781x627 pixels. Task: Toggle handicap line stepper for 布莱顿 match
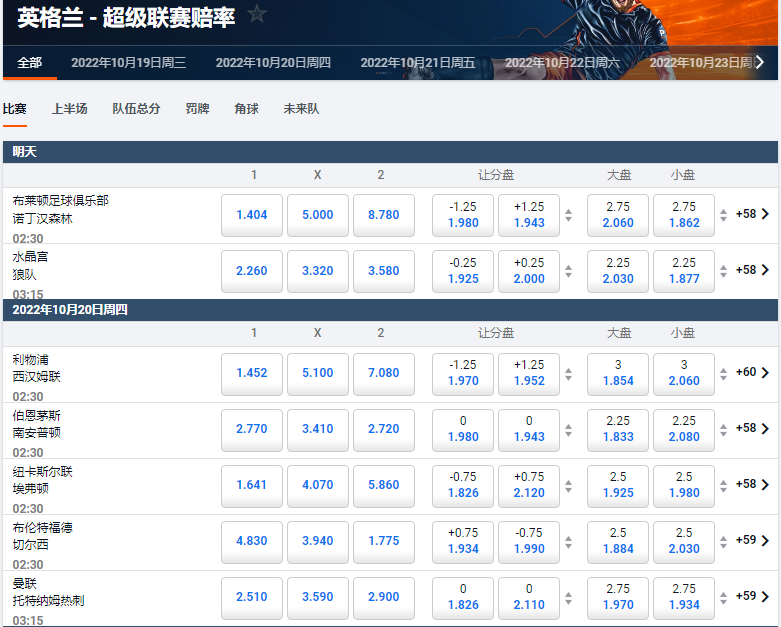coord(569,215)
